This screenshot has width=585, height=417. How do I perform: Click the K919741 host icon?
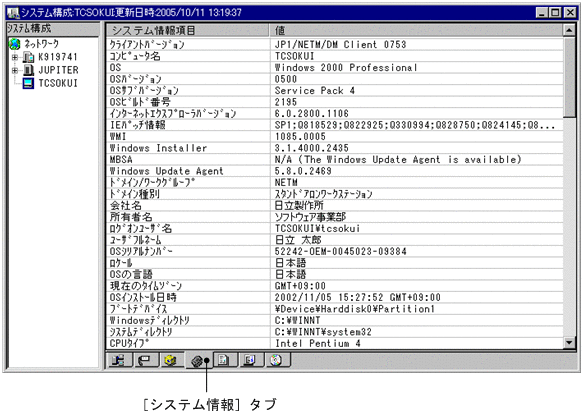point(28,57)
